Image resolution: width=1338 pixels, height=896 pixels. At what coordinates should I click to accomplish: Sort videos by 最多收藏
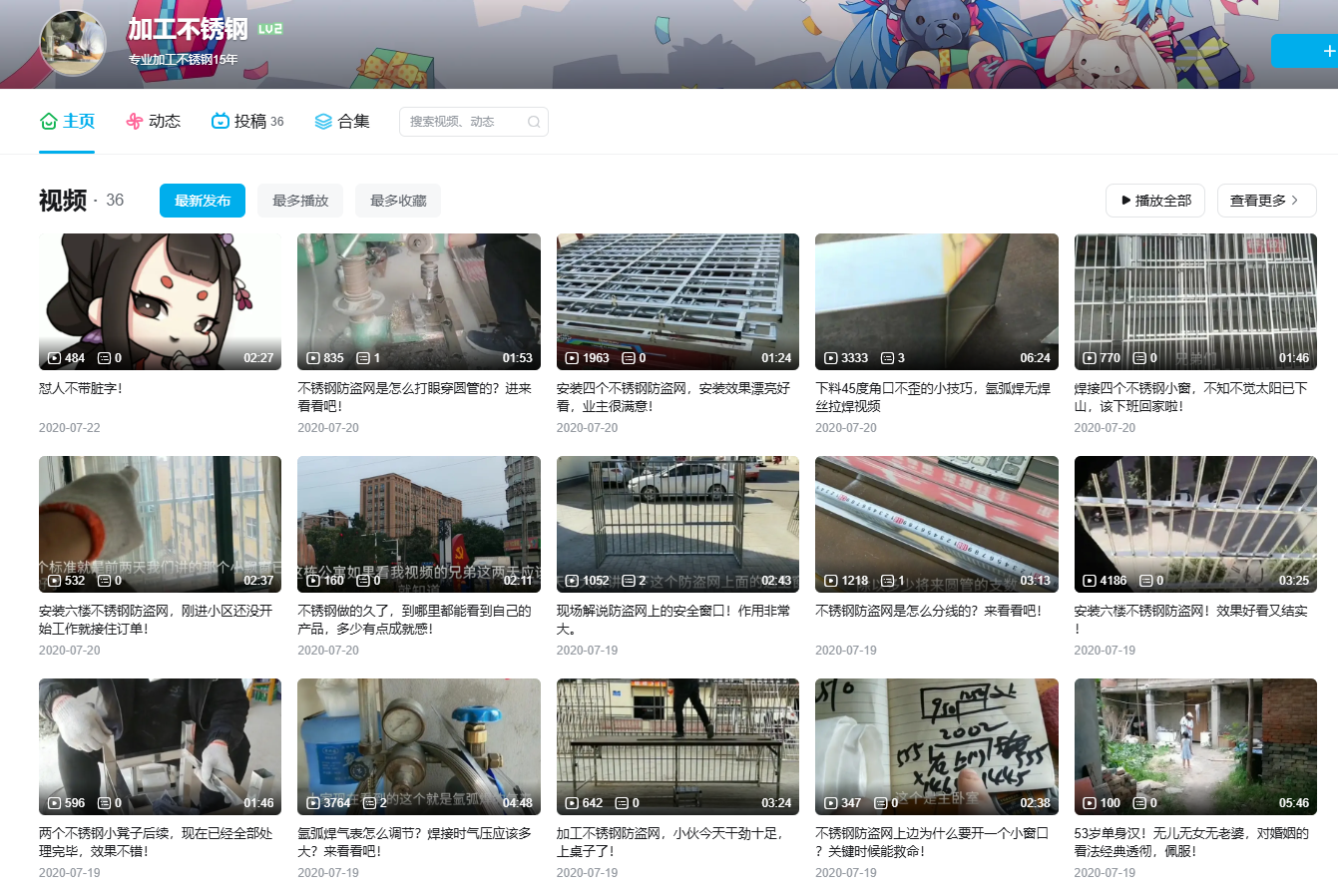tap(398, 201)
